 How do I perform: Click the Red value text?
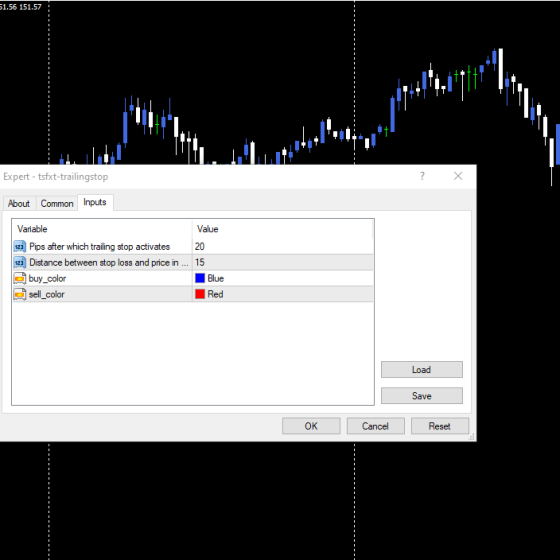pyautogui.click(x=215, y=294)
